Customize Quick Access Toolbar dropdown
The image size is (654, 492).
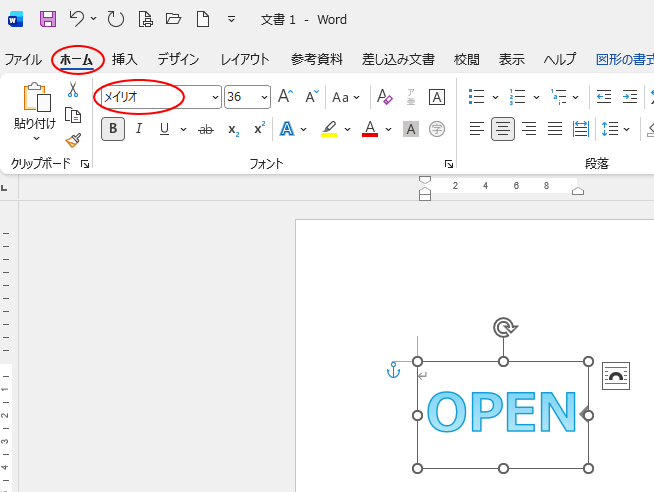tap(231, 19)
